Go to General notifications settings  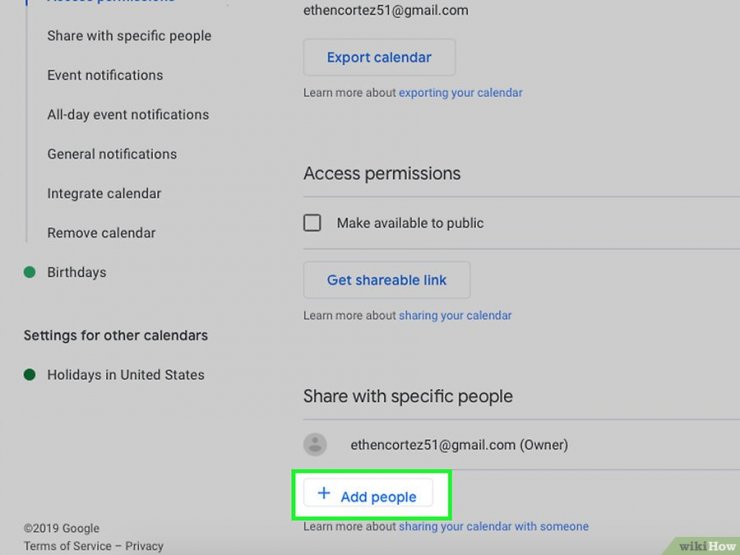[112, 154]
